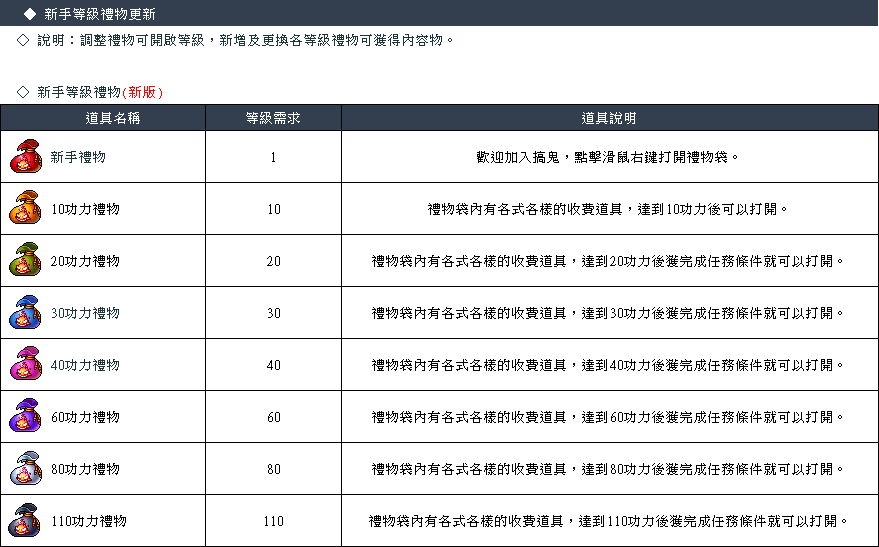Click the description mentioning 達到80功力後
The width and height of the screenshot is (879, 547).
click(608, 469)
